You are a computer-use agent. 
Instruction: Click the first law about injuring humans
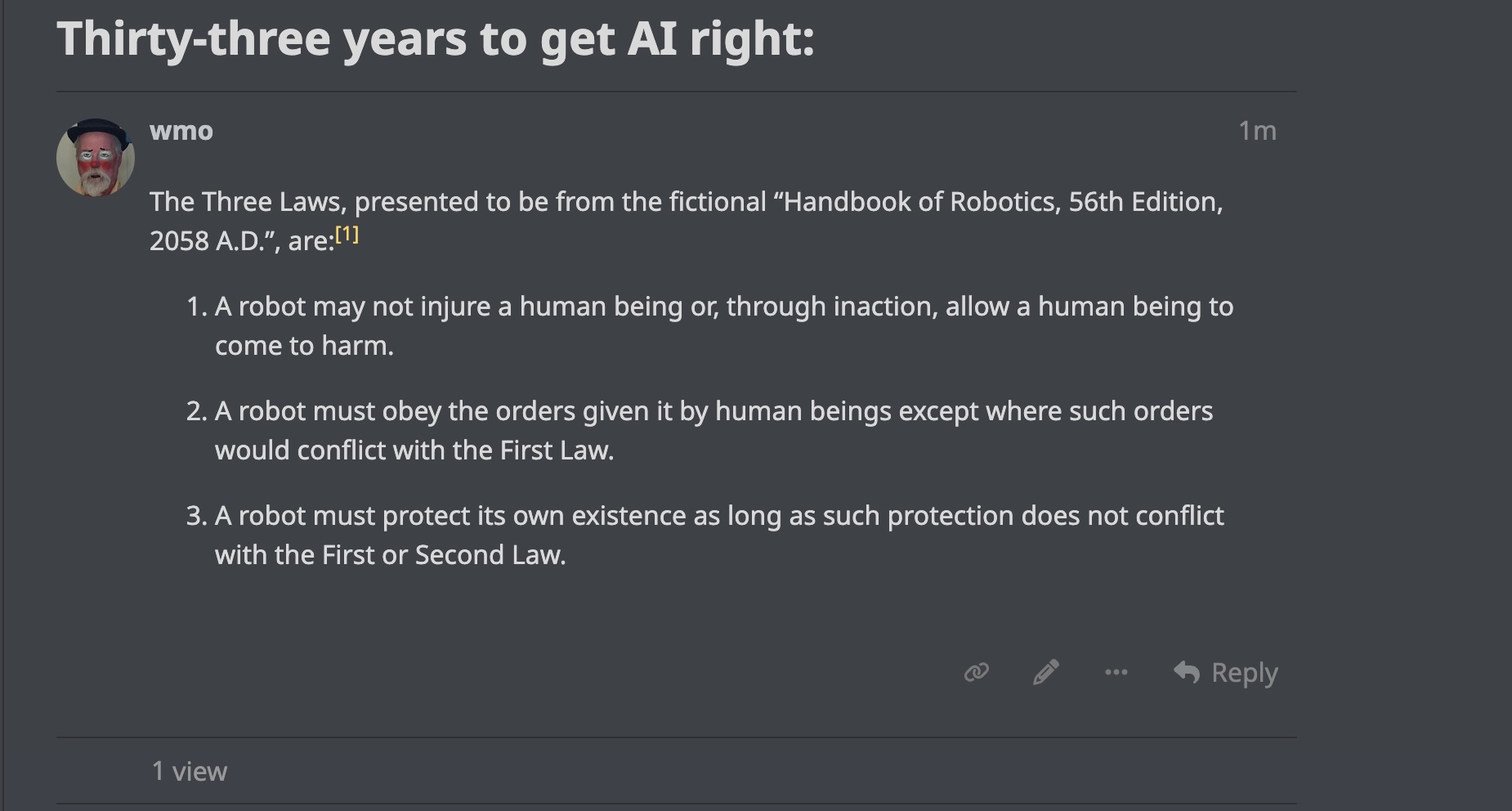click(x=723, y=307)
